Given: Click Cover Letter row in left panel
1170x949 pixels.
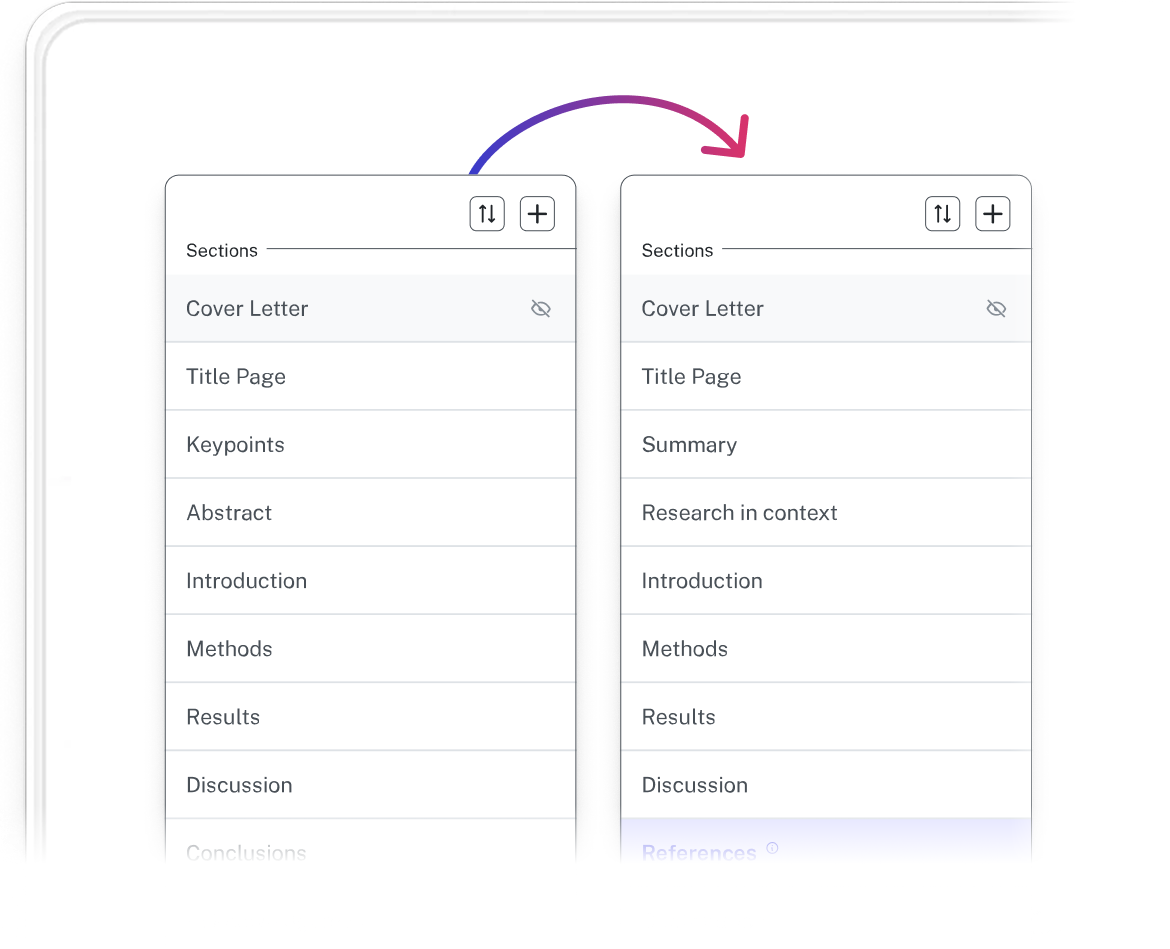Looking at the screenshot, I should (x=371, y=309).
